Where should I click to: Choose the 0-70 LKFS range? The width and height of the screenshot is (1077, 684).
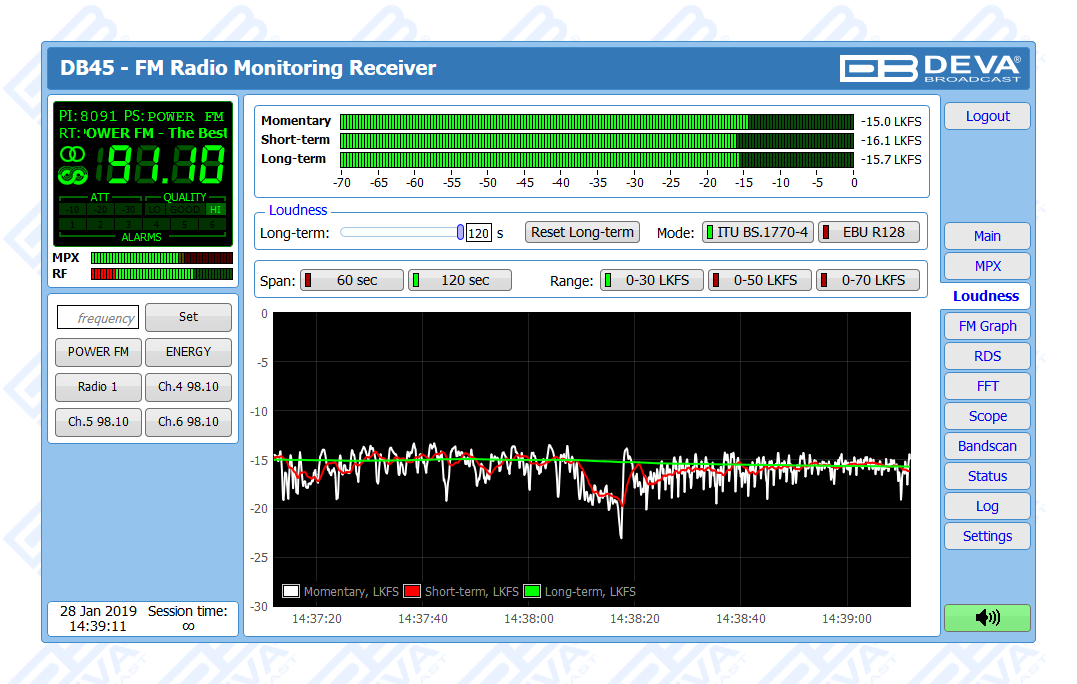[x=867, y=280]
